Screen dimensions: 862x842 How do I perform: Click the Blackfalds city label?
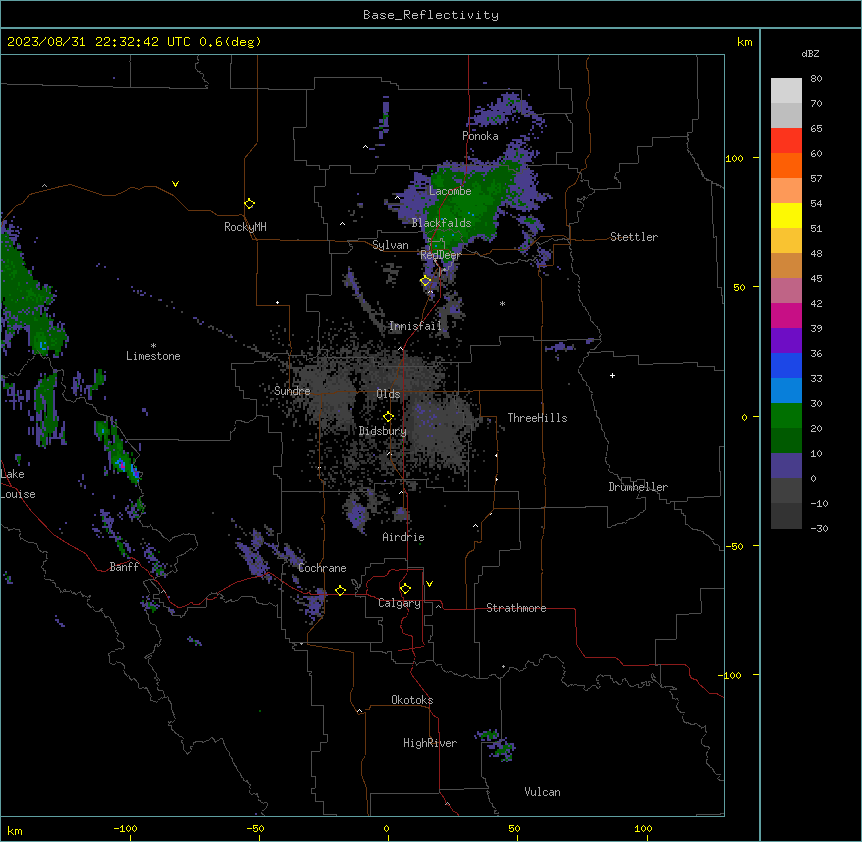click(x=441, y=223)
